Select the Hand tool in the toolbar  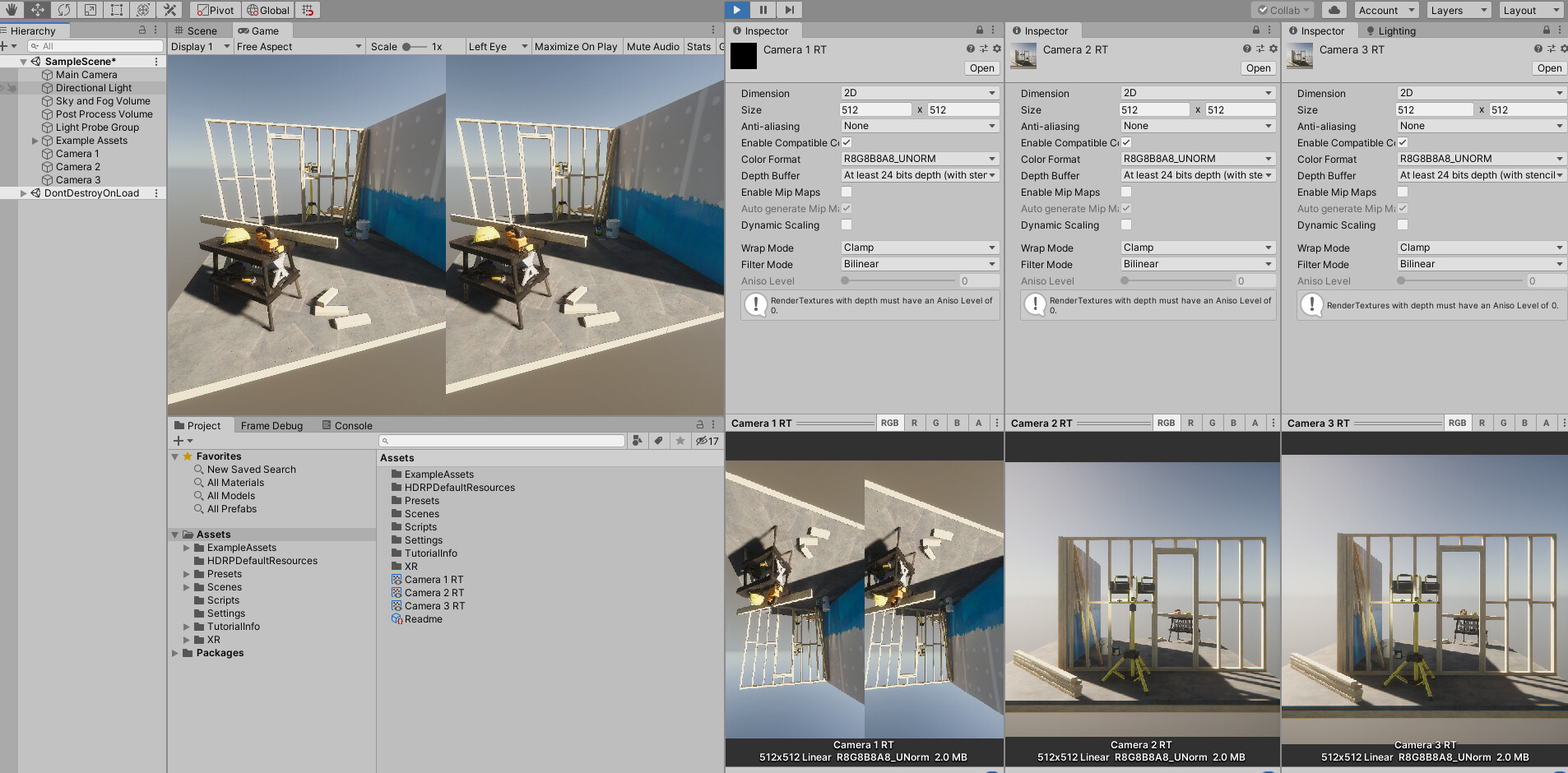click(x=12, y=10)
